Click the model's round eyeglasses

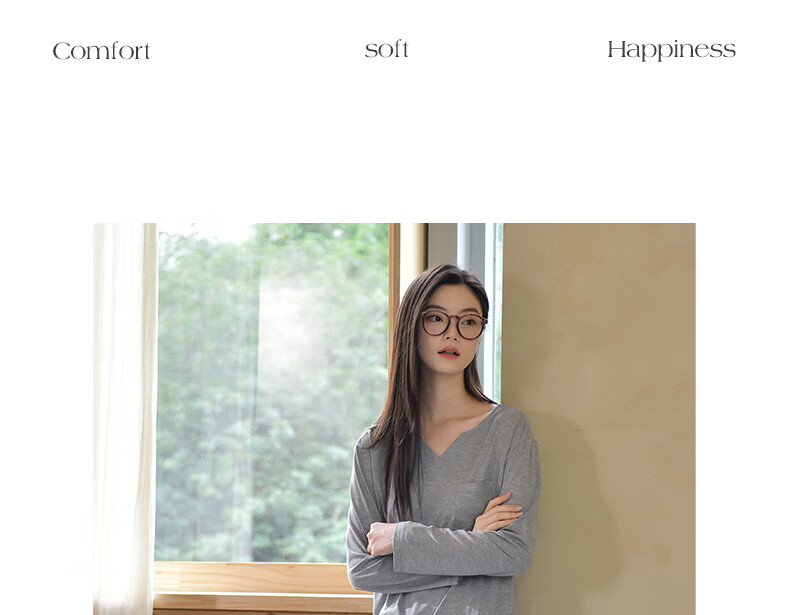coord(453,324)
